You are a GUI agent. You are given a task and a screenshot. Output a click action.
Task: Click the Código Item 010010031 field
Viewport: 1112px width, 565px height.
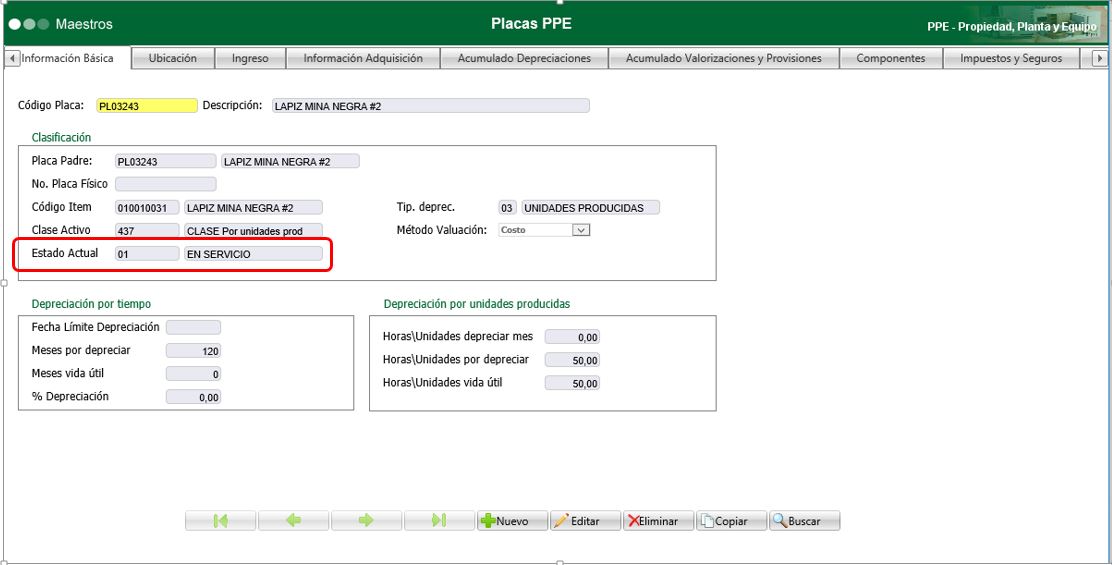coord(147,208)
